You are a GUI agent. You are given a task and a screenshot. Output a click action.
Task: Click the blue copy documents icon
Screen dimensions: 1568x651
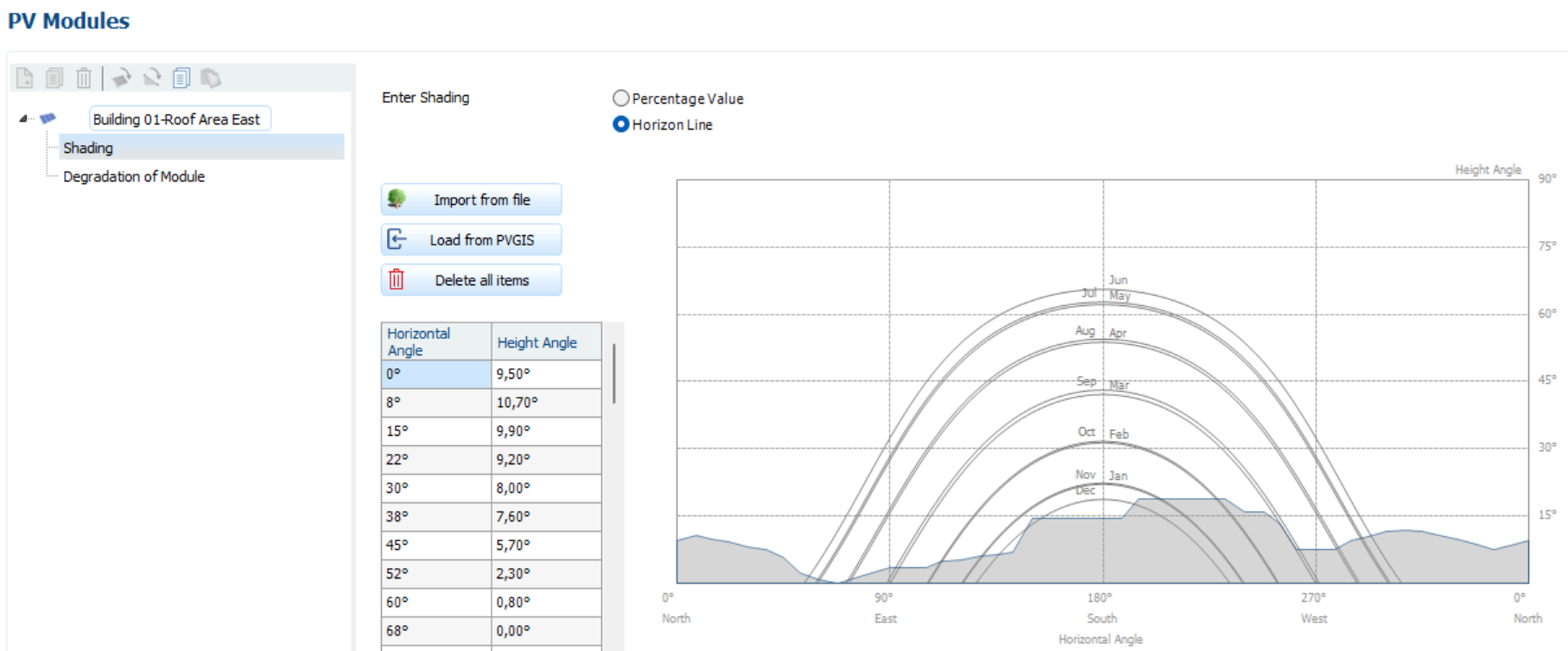tap(181, 78)
